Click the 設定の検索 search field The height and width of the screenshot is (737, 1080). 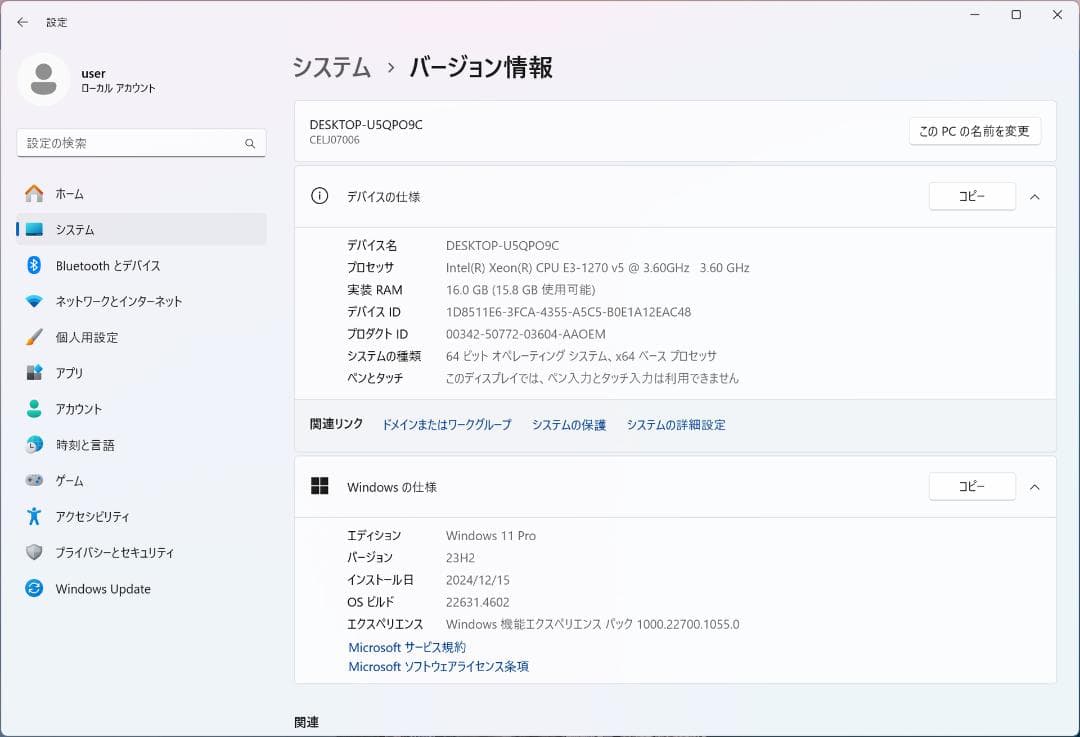pos(140,143)
